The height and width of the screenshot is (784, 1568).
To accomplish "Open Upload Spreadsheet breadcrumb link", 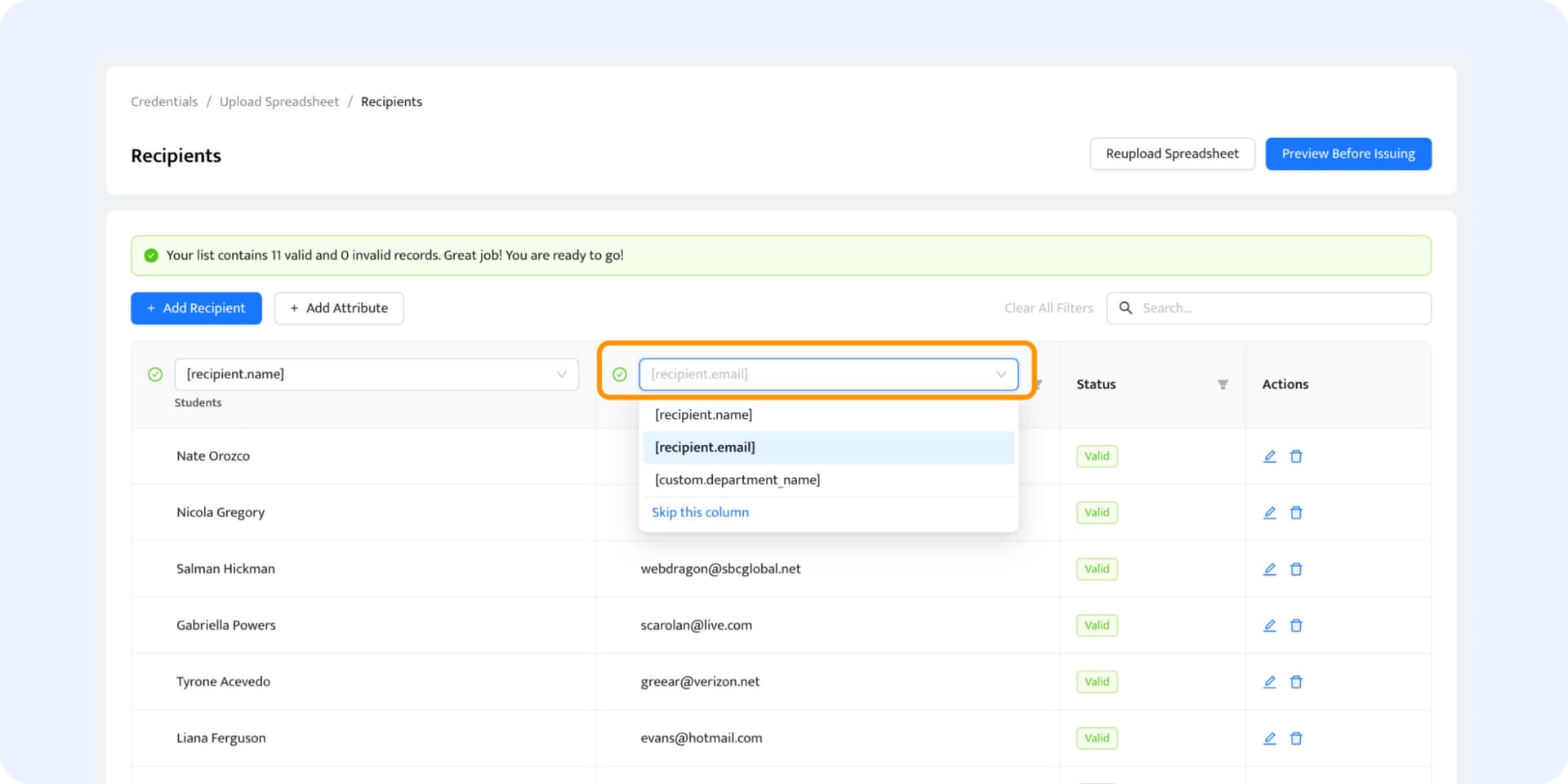I will pyautogui.click(x=278, y=101).
